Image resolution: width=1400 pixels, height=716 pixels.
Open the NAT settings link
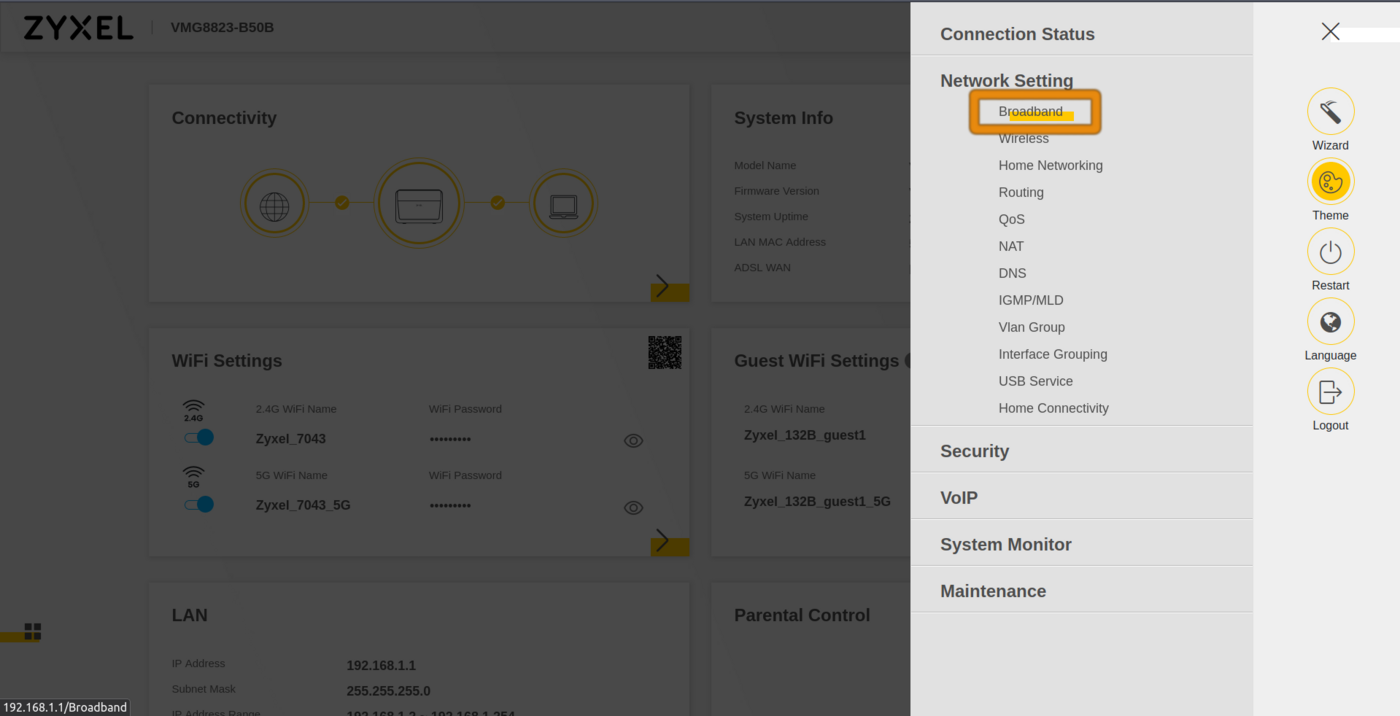[x=1011, y=246]
